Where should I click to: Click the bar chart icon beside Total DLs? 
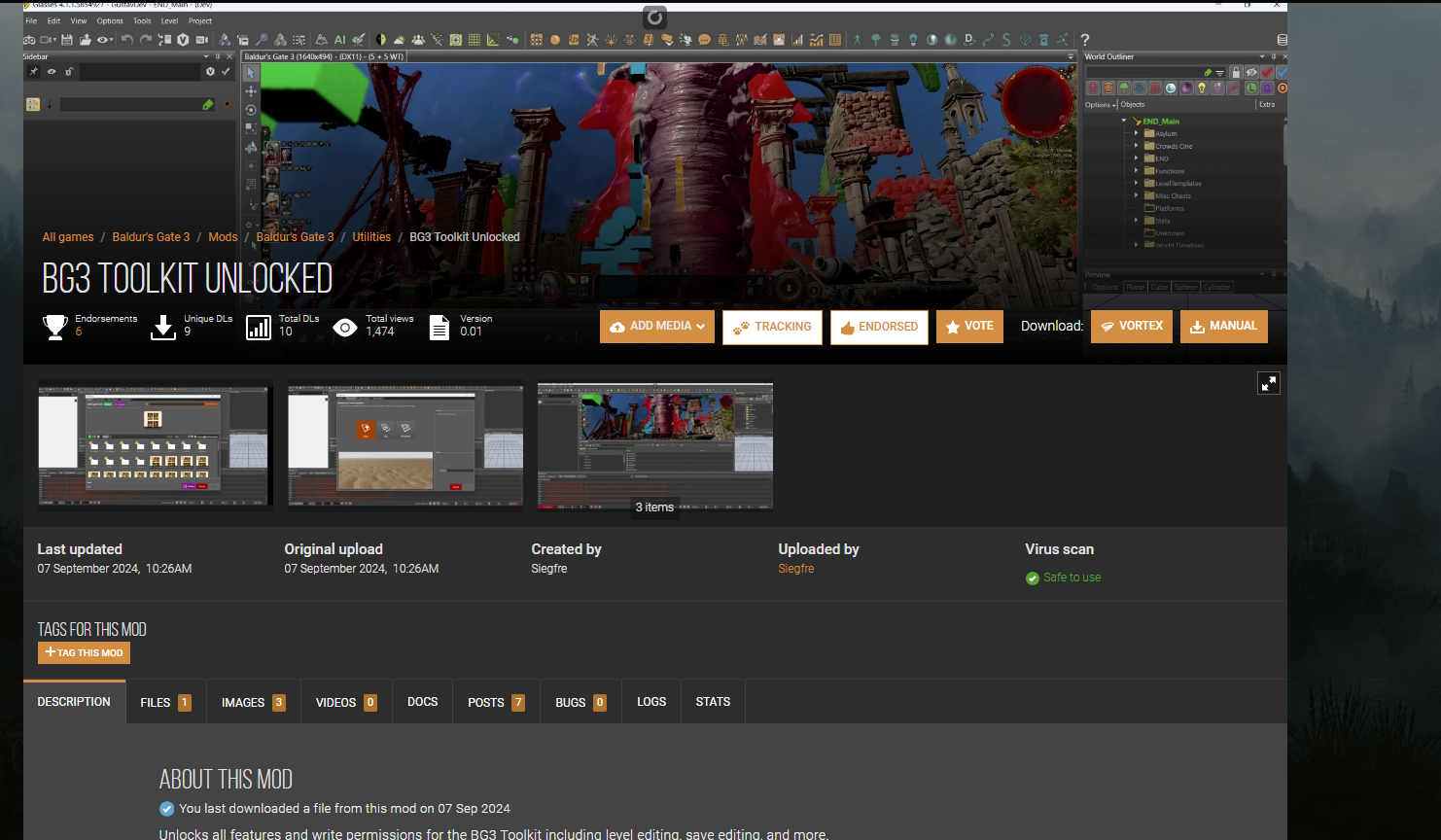(x=259, y=327)
